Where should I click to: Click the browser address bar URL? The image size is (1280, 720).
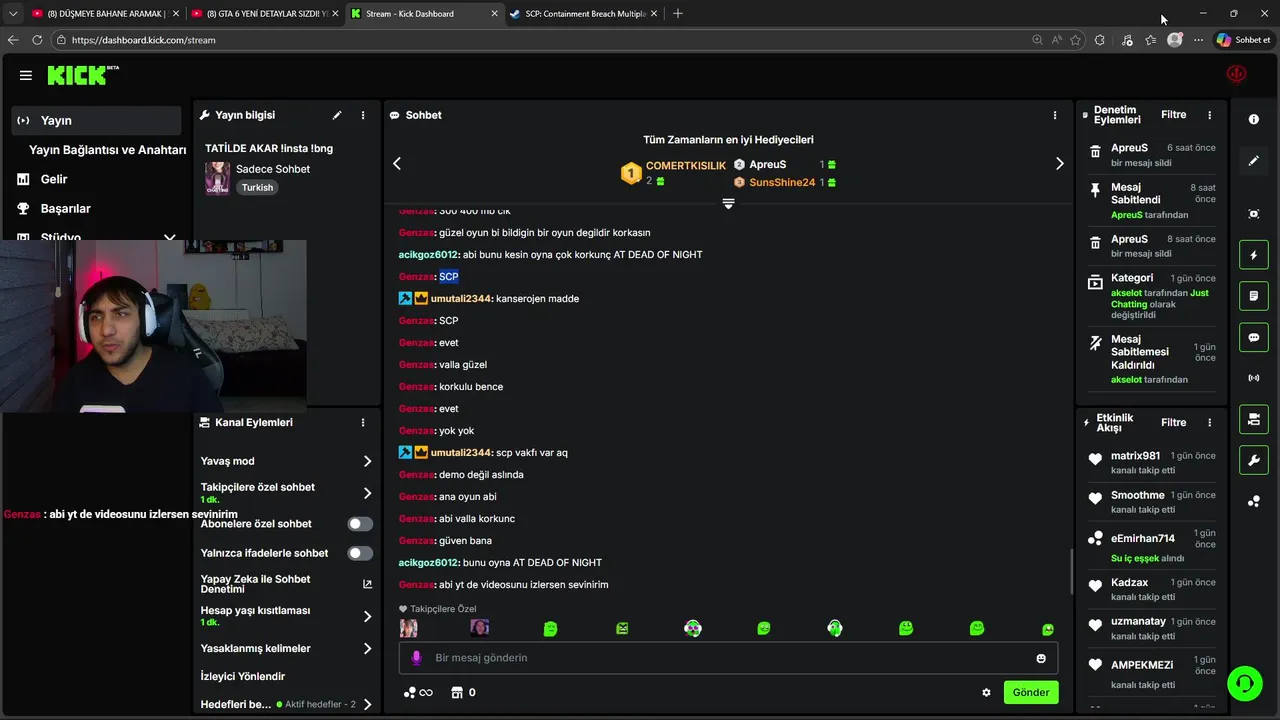[143, 40]
